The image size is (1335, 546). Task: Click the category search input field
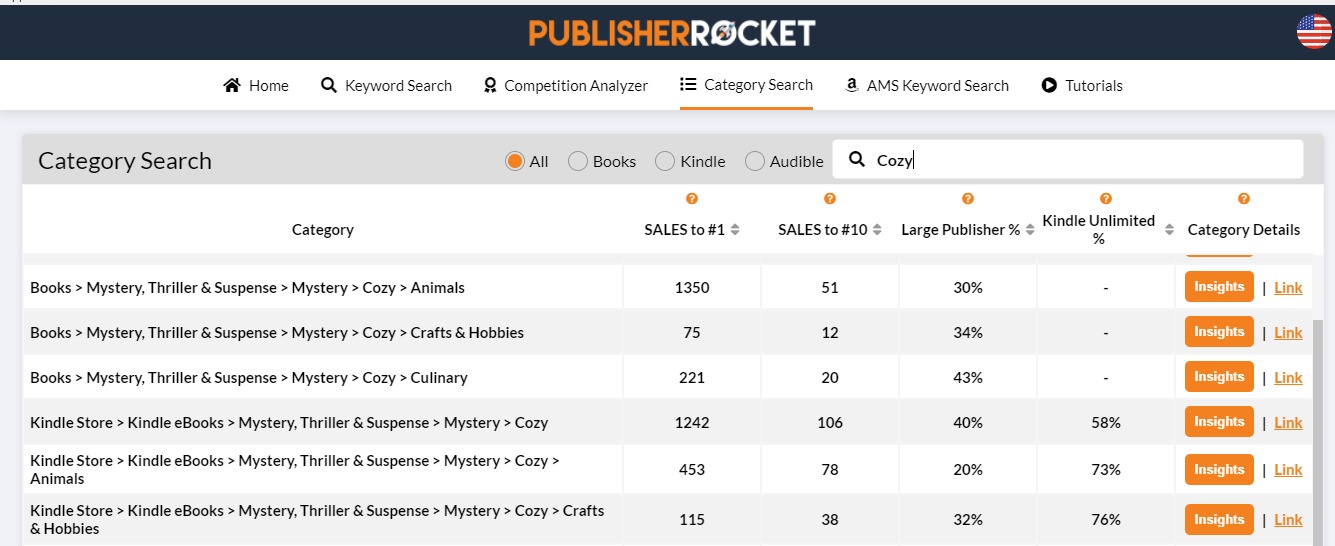[x=1067, y=159]
